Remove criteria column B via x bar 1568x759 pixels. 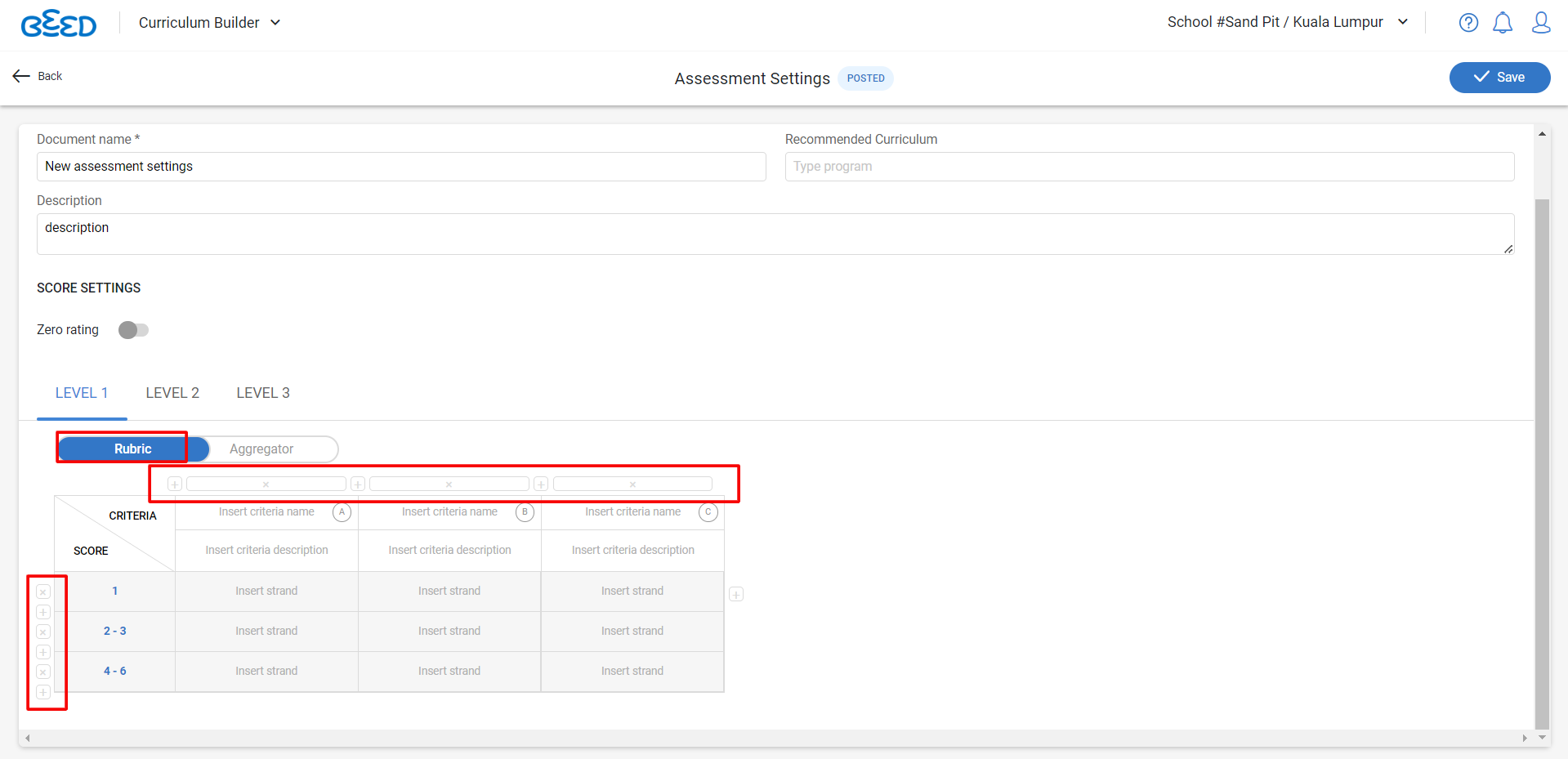(x=449, y=484)
